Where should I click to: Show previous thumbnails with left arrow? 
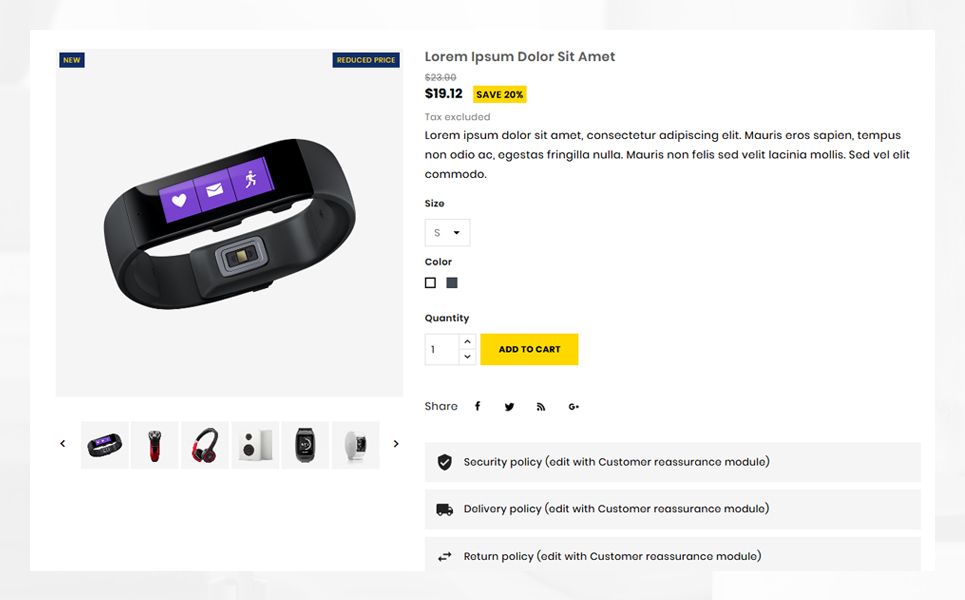pyautogui.click(x=63, y=443)
